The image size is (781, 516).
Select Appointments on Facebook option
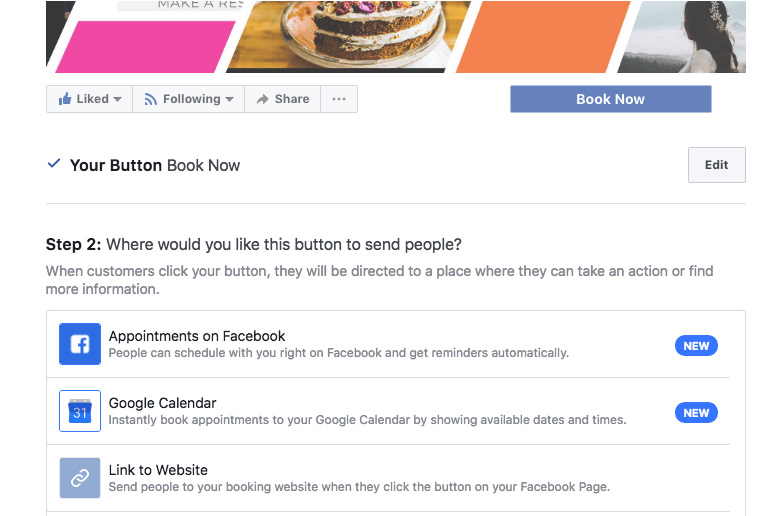click(389, 344)
